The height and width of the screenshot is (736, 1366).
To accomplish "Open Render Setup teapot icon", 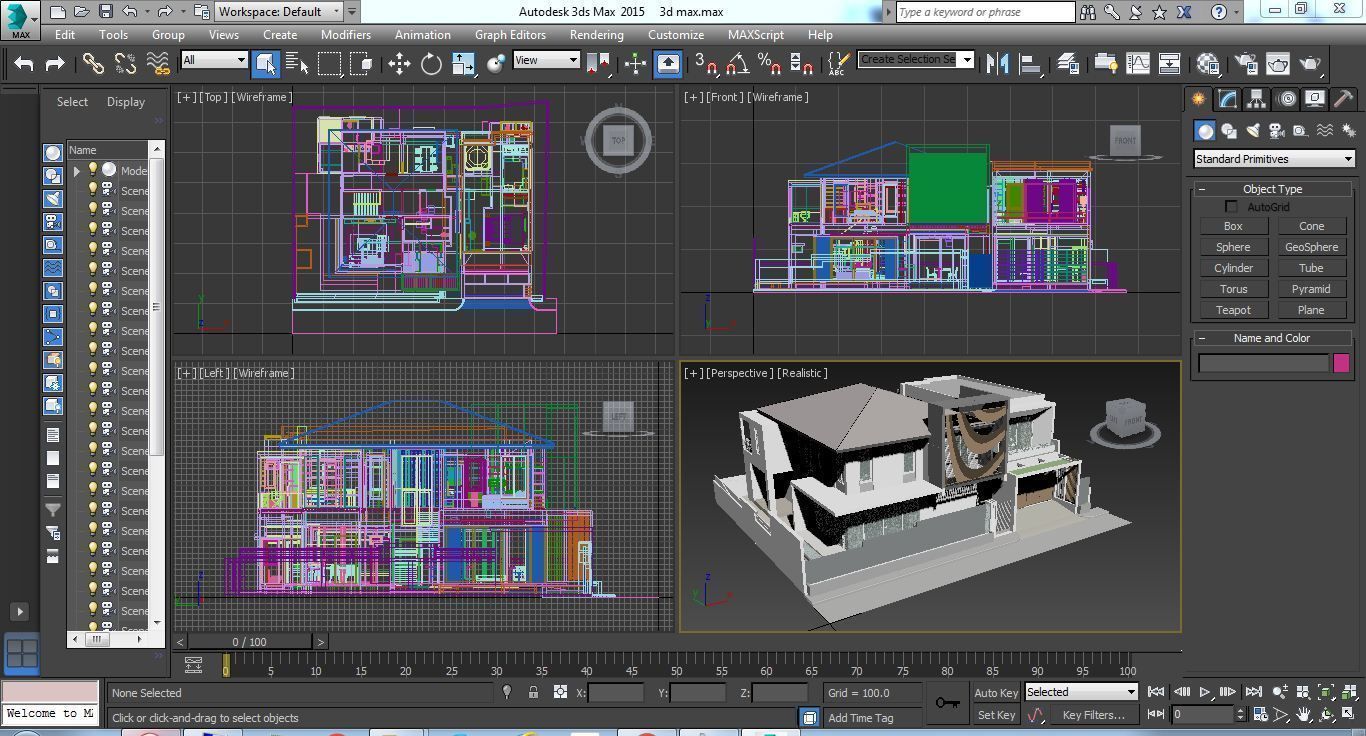I will [1246, 64].
